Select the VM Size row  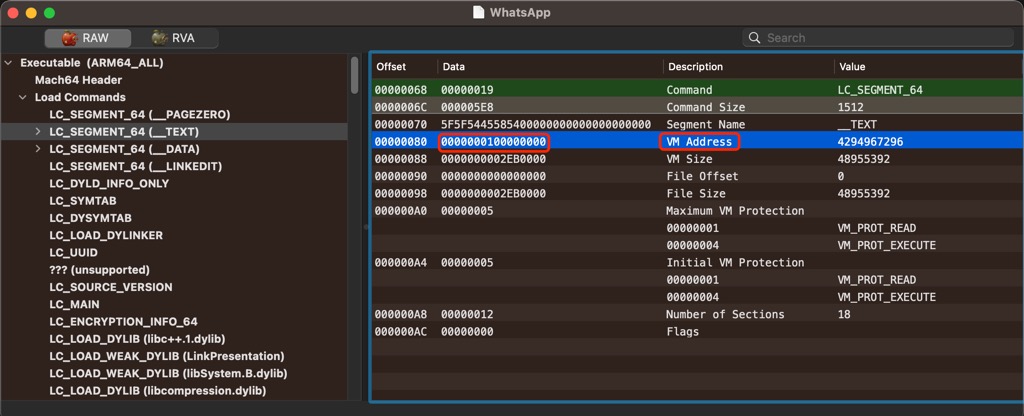click(696, 159)
